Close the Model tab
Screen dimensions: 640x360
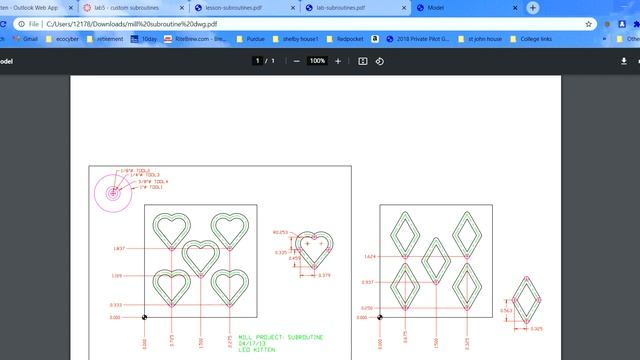pyautogui.click(x=515, y=8)
